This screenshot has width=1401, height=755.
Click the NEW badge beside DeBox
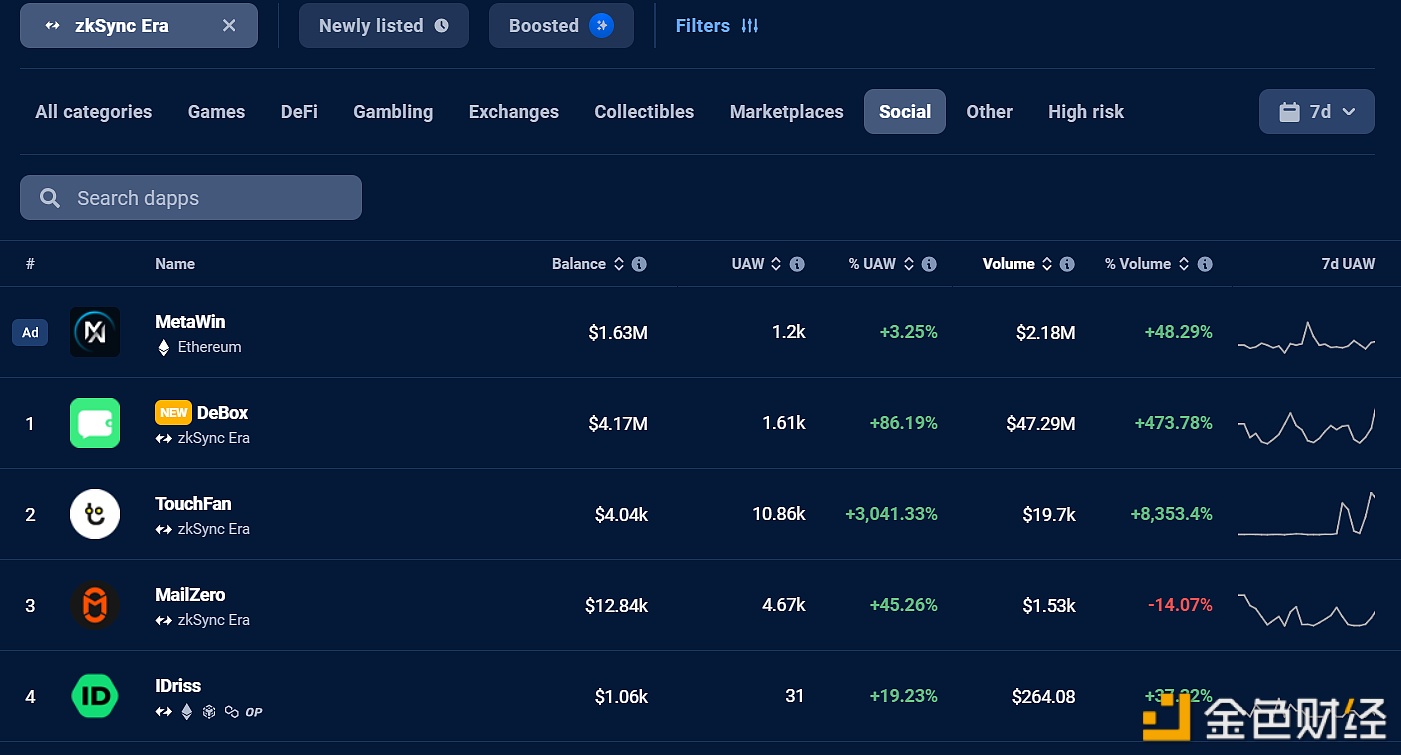(x=173, y=413)
